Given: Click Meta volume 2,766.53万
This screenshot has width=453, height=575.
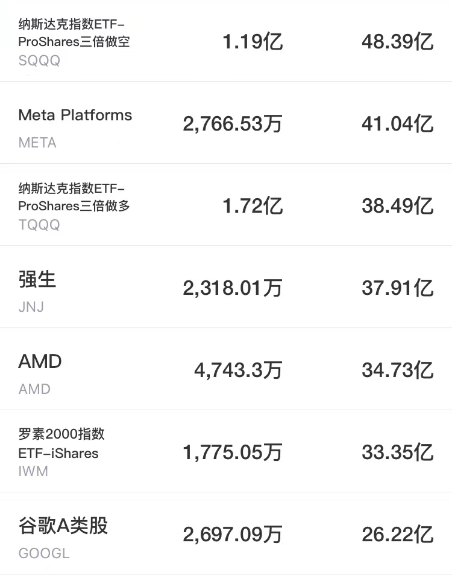Looking at the screenshot, I should tap(233, 124).
